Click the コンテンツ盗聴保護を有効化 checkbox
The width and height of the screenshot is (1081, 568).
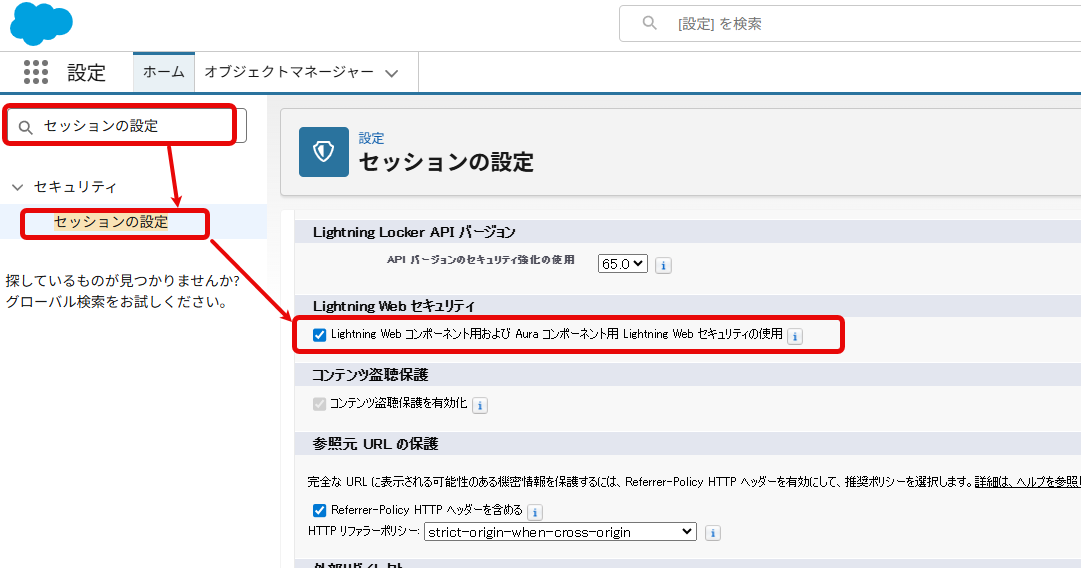319,404
